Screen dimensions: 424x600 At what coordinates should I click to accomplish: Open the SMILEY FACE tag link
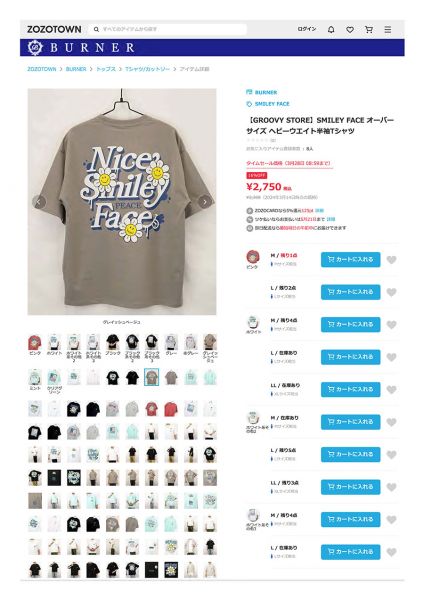point(272,104)
